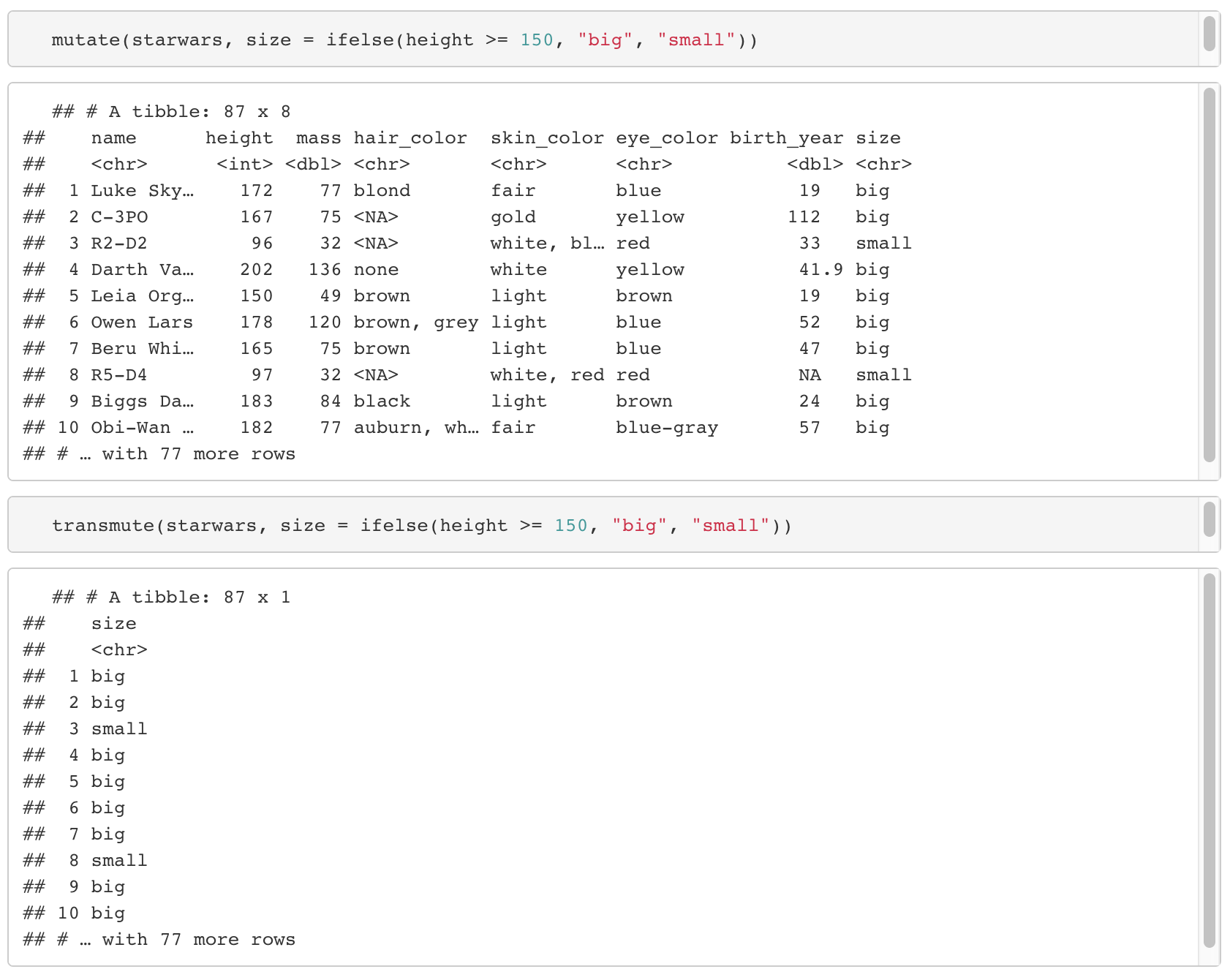Click the hair_color column header

click(x=410, y=137)
